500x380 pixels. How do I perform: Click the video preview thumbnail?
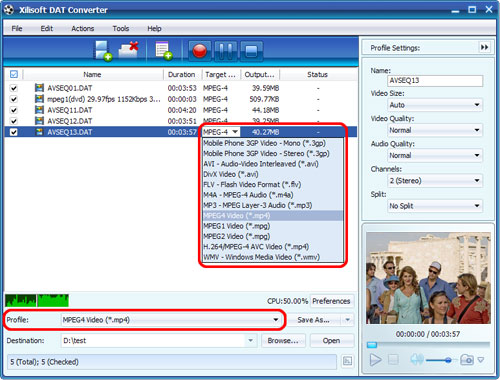coord(428,278)
